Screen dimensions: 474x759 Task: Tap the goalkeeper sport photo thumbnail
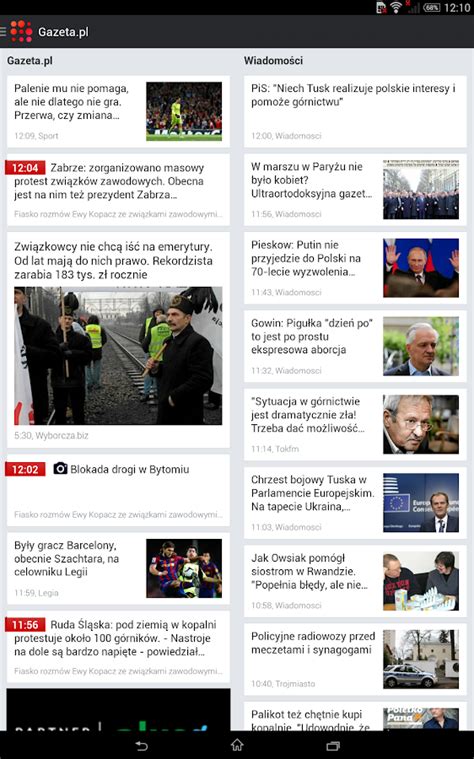(184, 111)
